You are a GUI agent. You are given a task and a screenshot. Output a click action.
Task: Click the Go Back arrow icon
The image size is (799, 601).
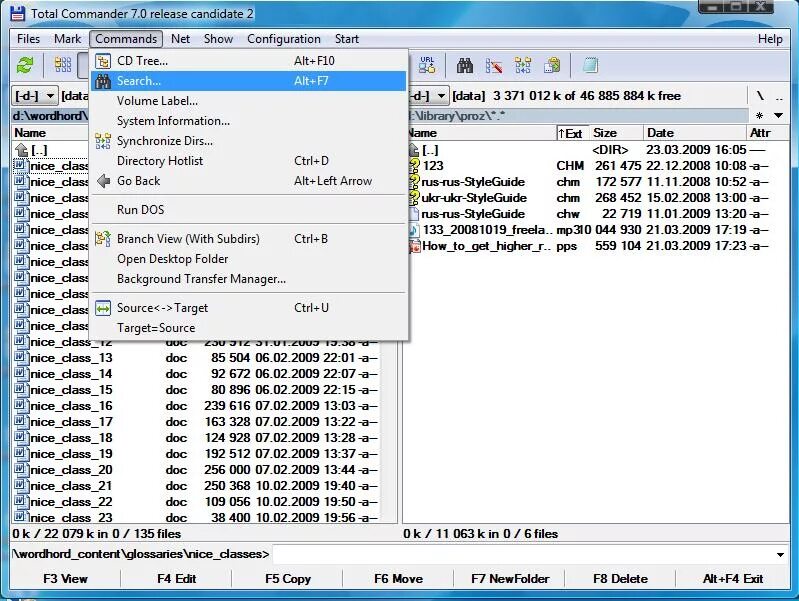tap(103, 181)
